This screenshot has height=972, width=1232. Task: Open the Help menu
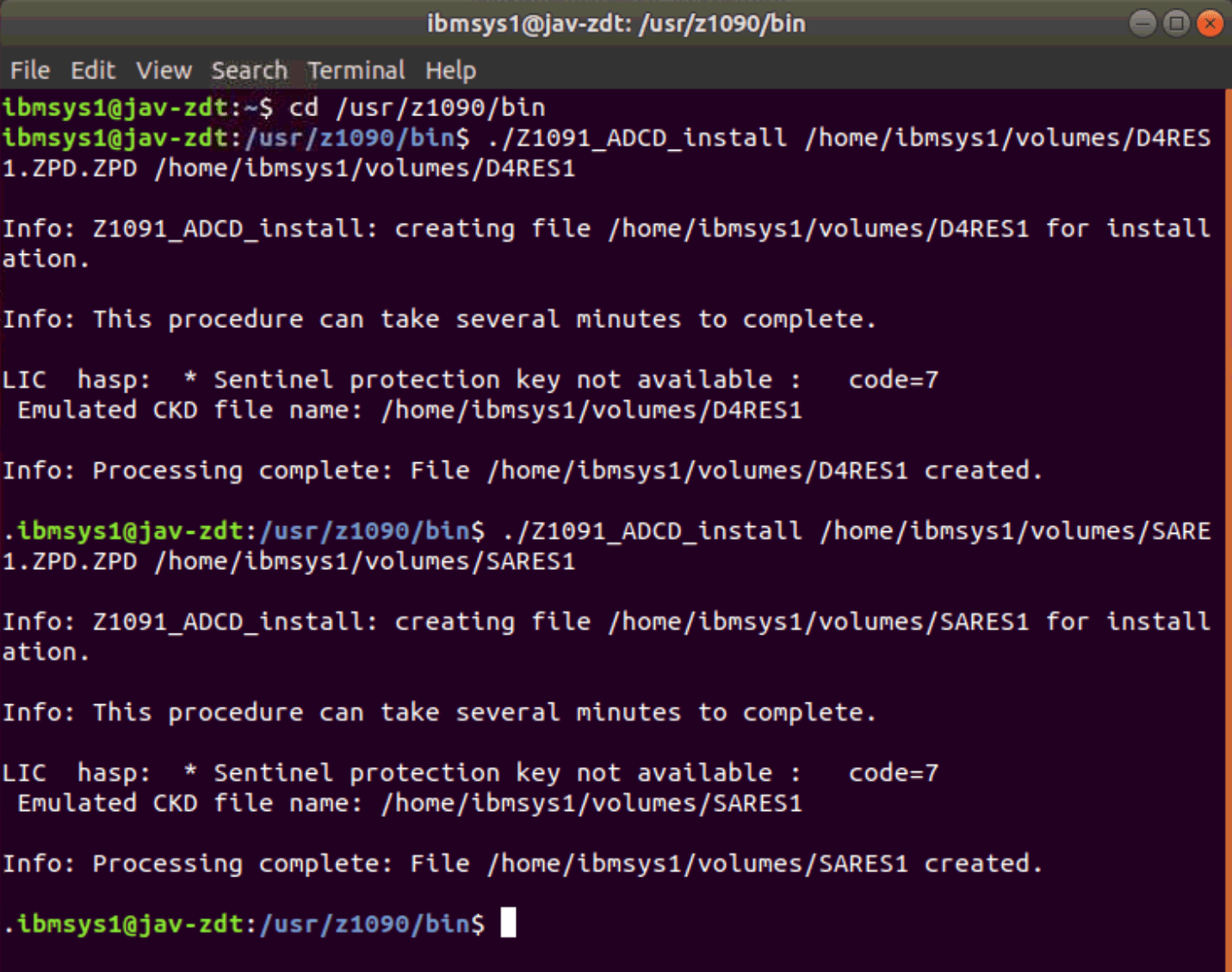click(x=450, y=70)
